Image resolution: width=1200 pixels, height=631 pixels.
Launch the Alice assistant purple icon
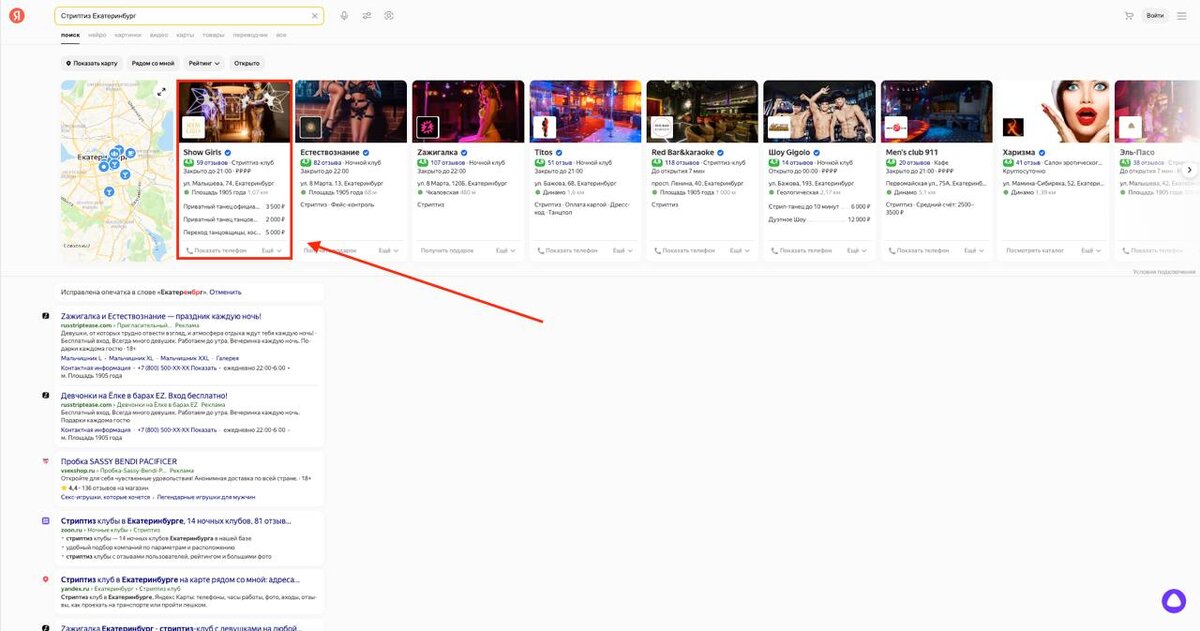pyautogui.click(x=1173, y=600)
